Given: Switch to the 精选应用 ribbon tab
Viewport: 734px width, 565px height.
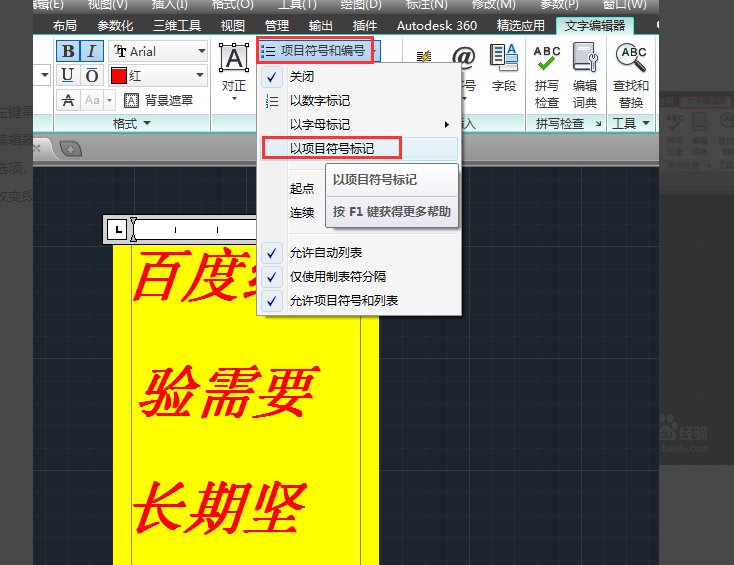Looking at the screenshot, I should [521, 26].
